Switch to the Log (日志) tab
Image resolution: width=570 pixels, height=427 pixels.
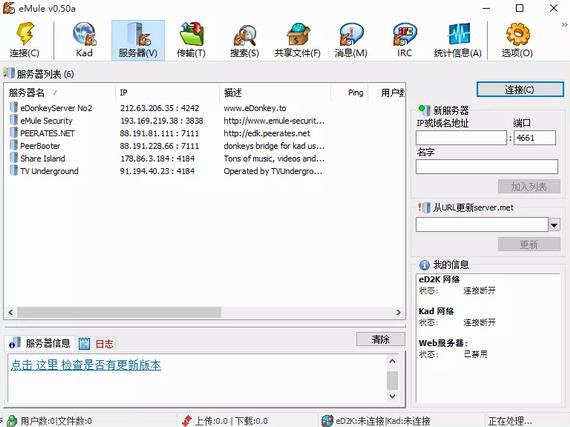click(96, 344)
